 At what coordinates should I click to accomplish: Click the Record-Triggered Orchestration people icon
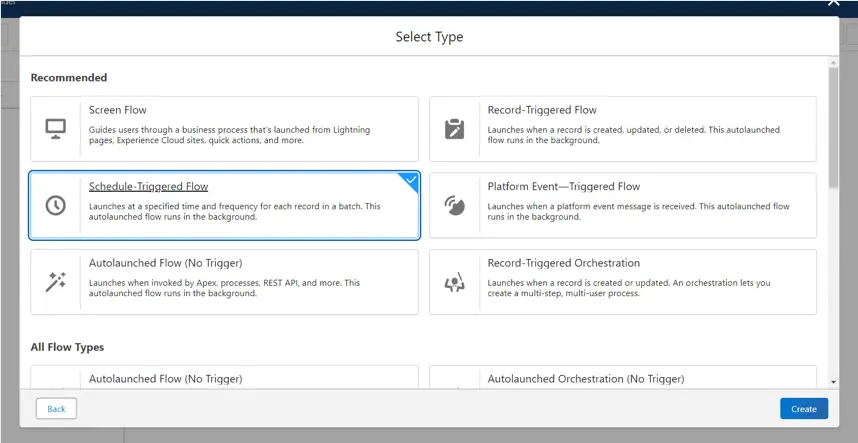(x=454, y=282)
